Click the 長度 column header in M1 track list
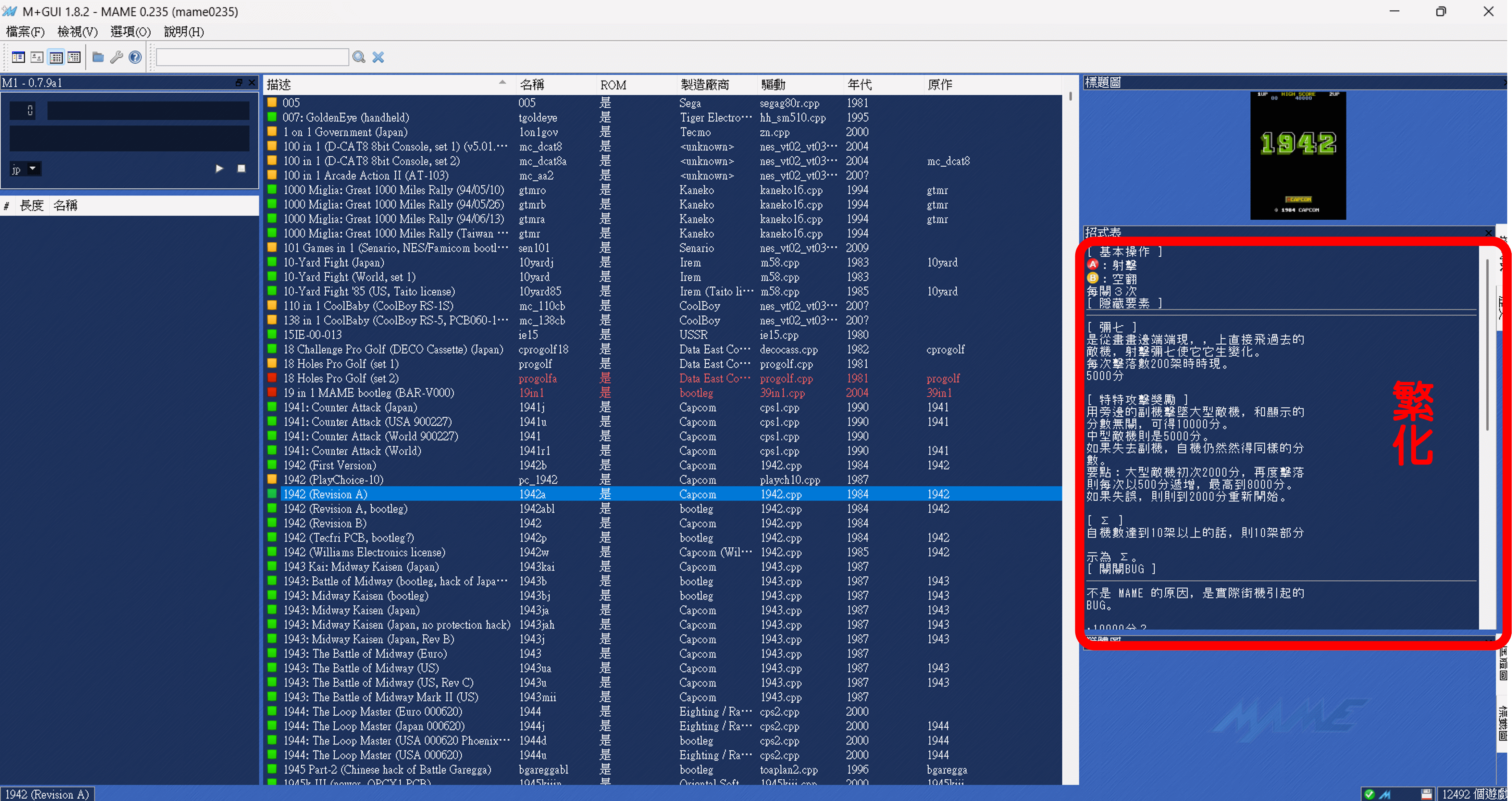Image resolution: width=1512 pixels, height=801 pixels. pyautogui.click(x=32, y=206)
